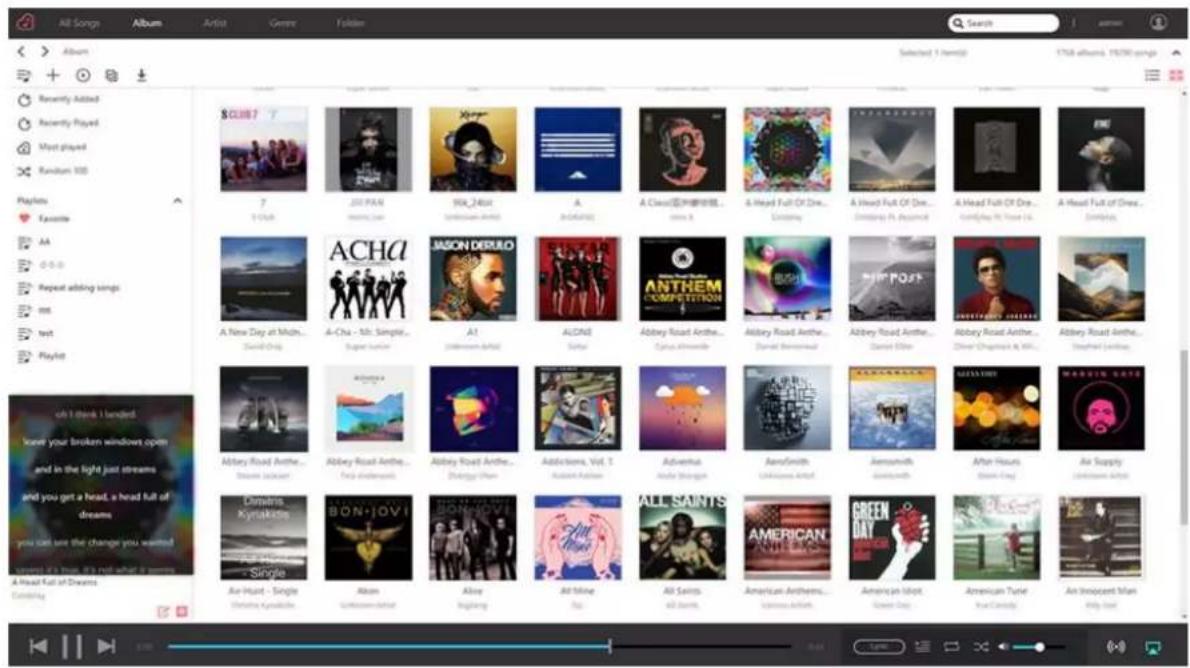Open the Album tab
The height and width of the screenshot is (668, 1190).
147,23
